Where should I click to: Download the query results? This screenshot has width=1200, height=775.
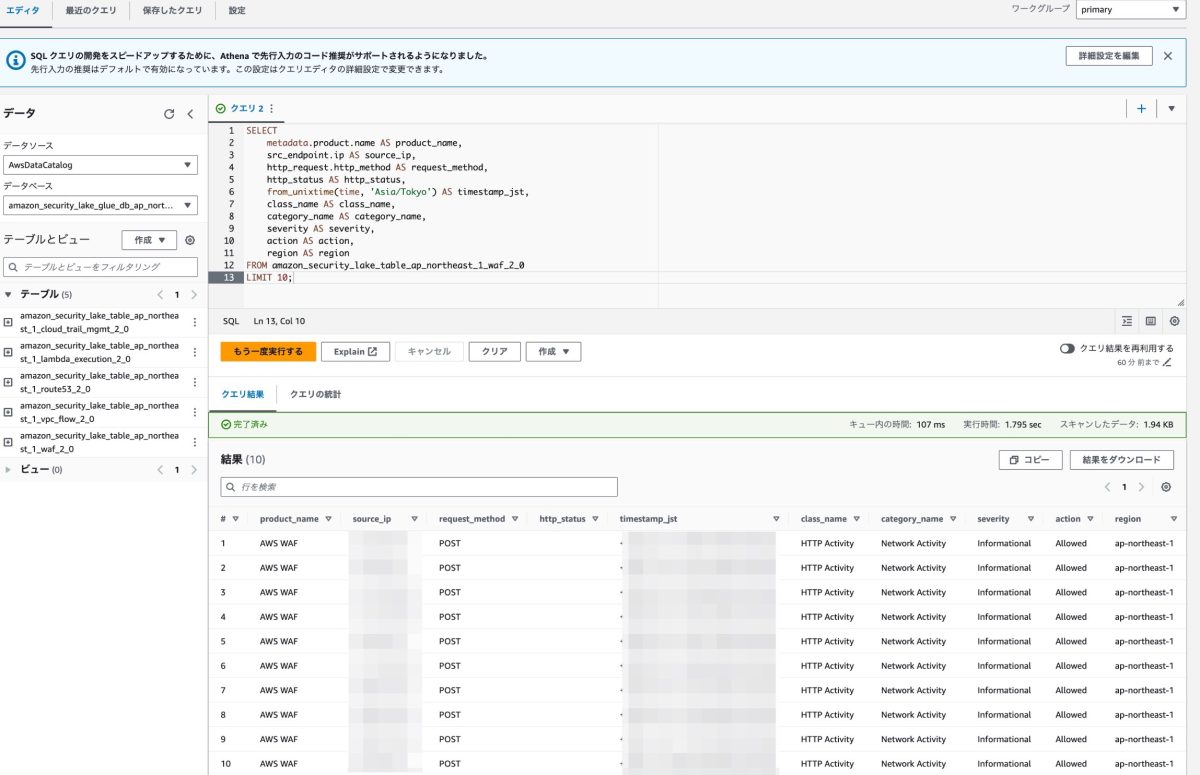(1121, 460)
